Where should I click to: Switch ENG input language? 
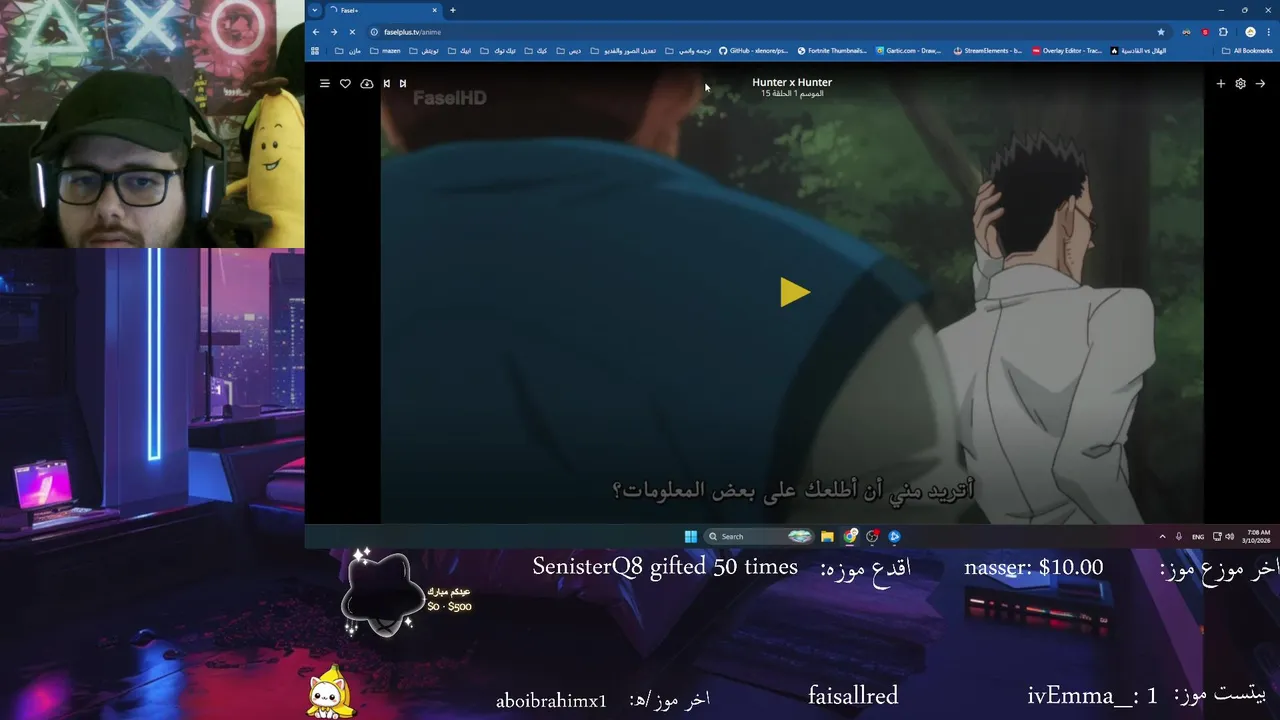click(1198, 536)
